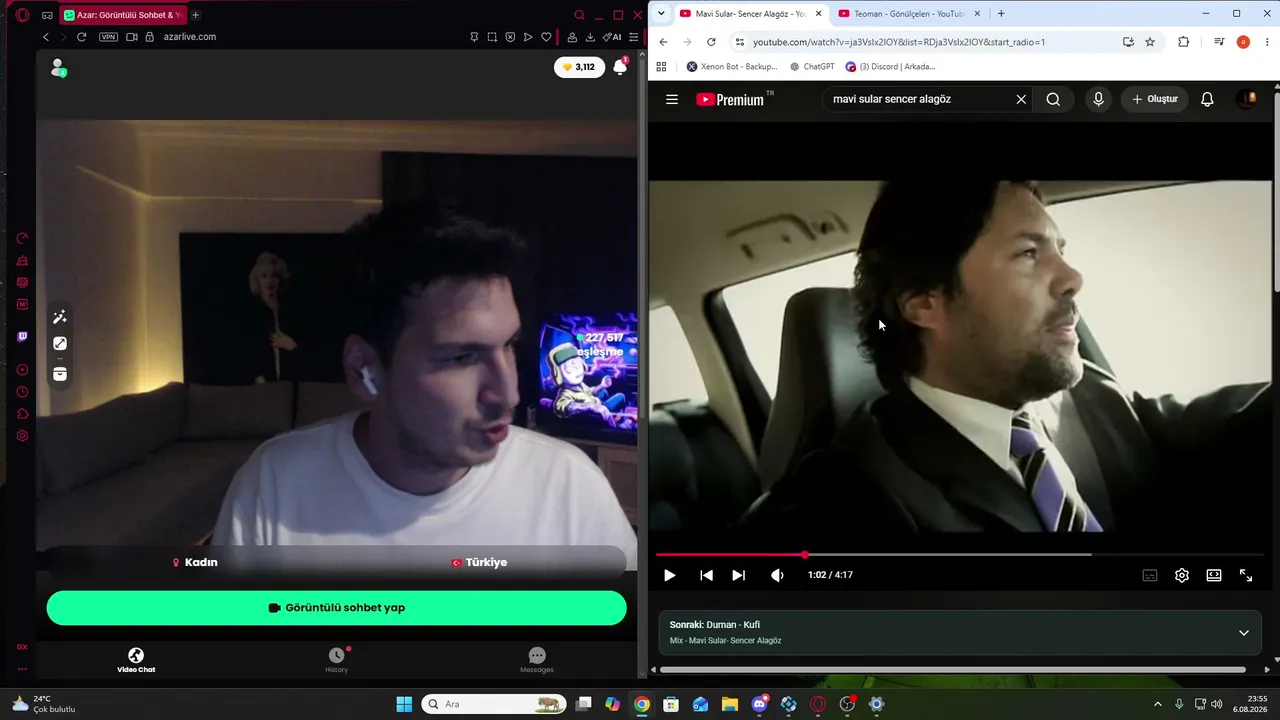Switch to the Azar Messages tab

point(537,660)
